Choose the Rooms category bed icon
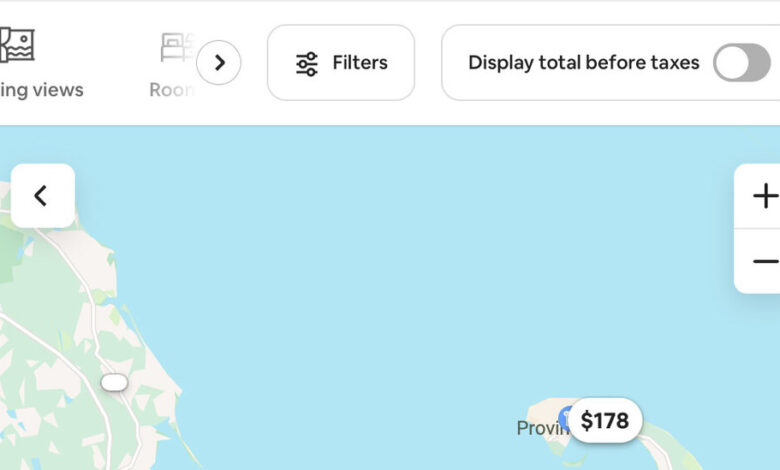Screen dimensions: 780x470 click(178, 48)
